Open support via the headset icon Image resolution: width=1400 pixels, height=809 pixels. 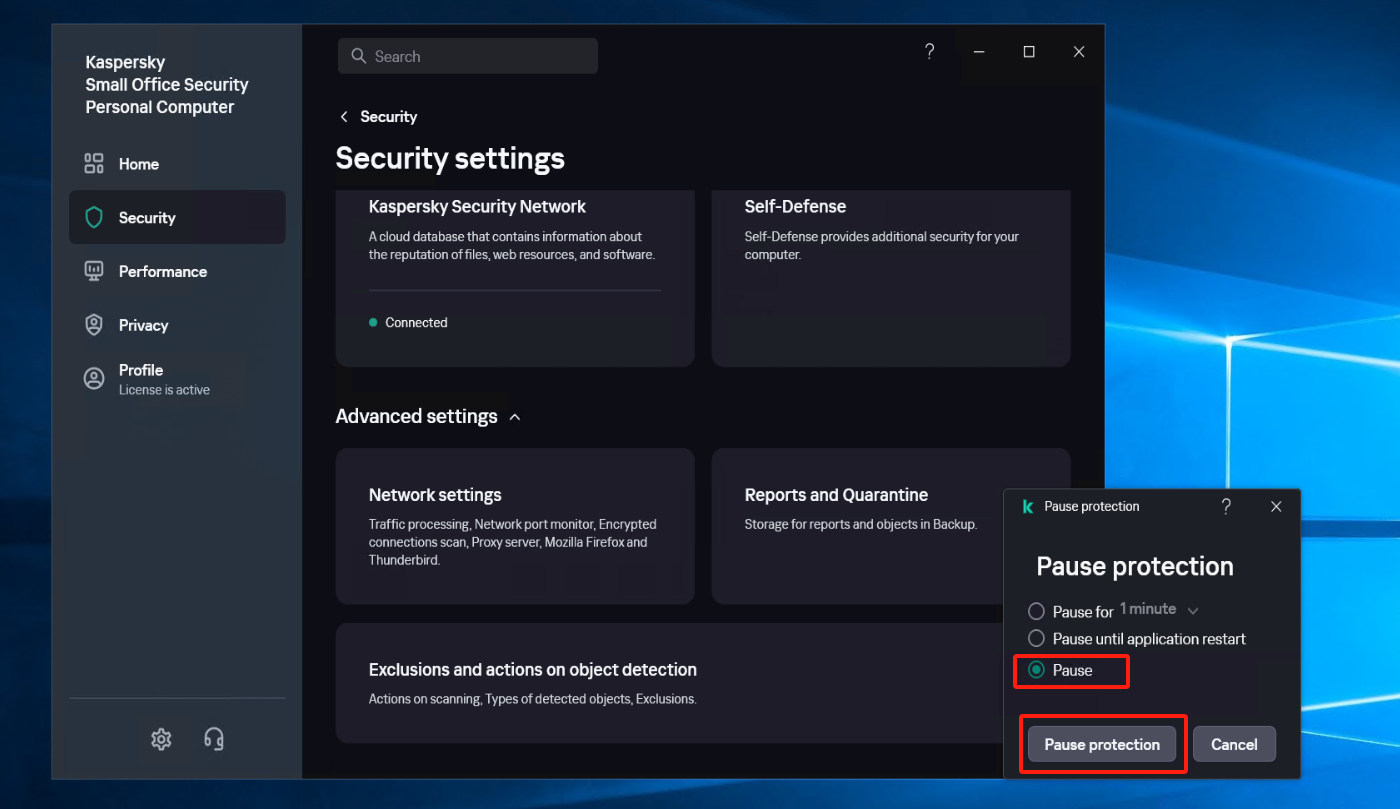[x=213, y=739]
